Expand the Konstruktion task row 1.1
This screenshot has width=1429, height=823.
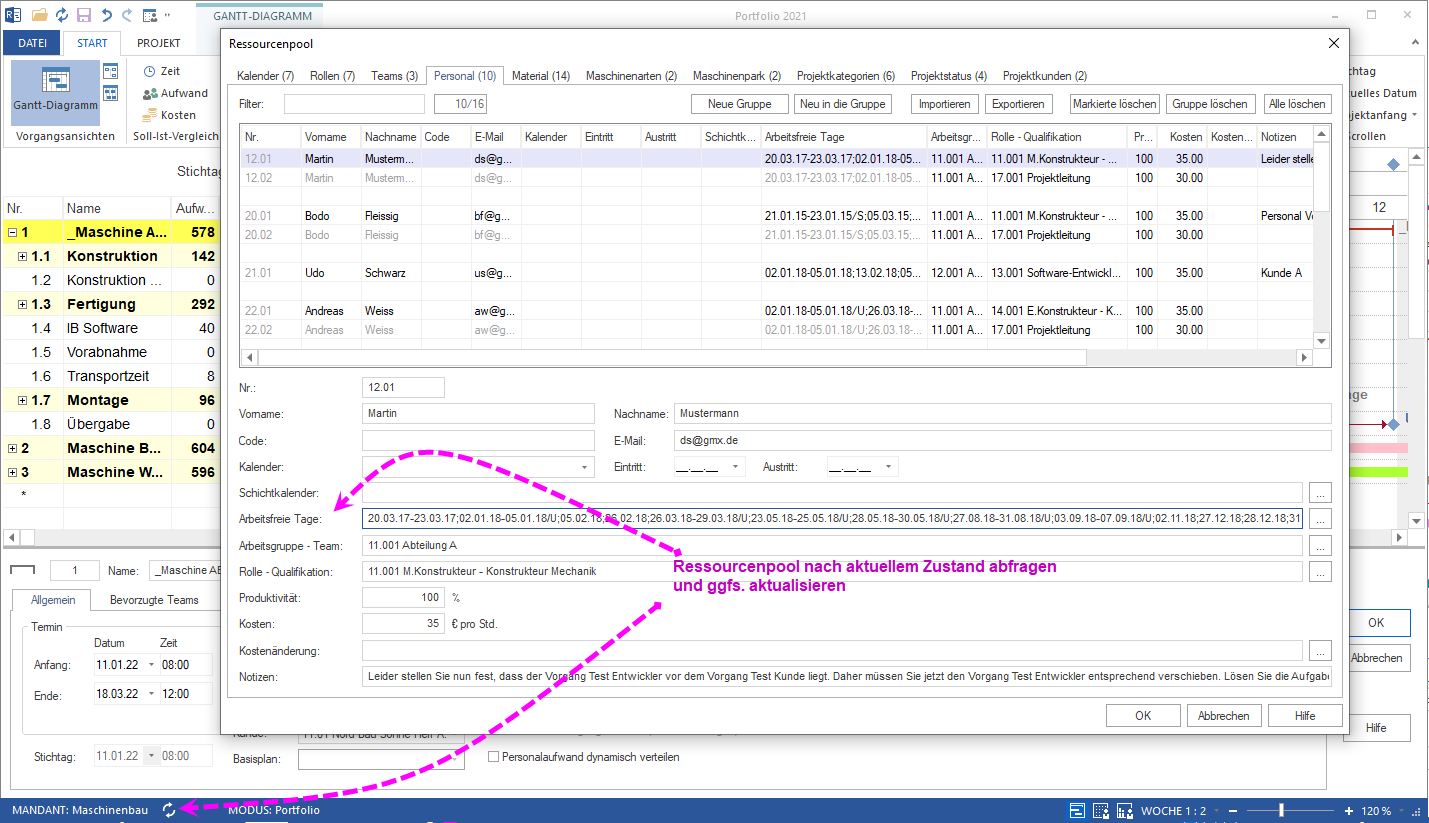(23, 256)
